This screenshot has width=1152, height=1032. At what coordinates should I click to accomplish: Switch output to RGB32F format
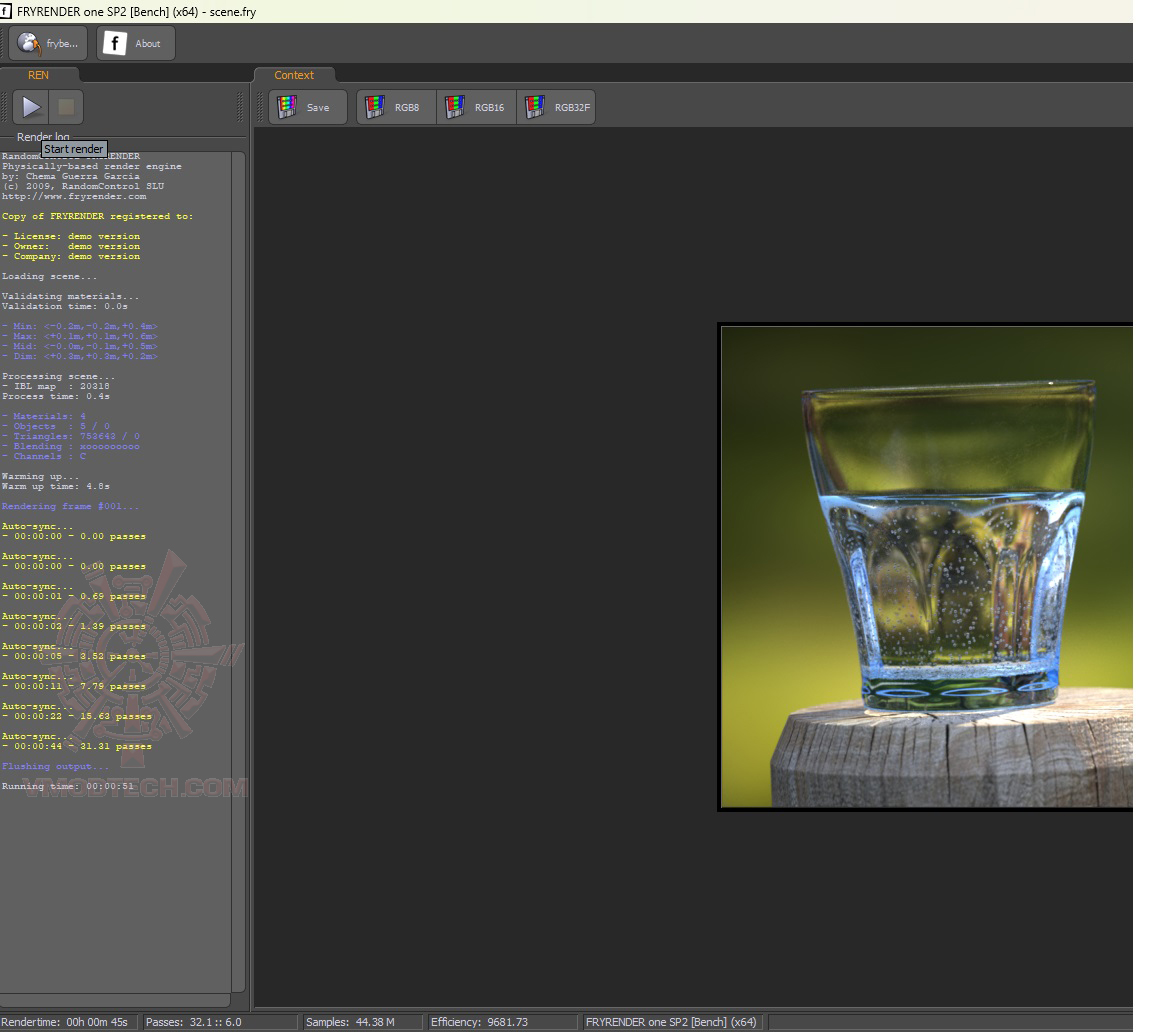pyautogui.click(x=556, y=107)
